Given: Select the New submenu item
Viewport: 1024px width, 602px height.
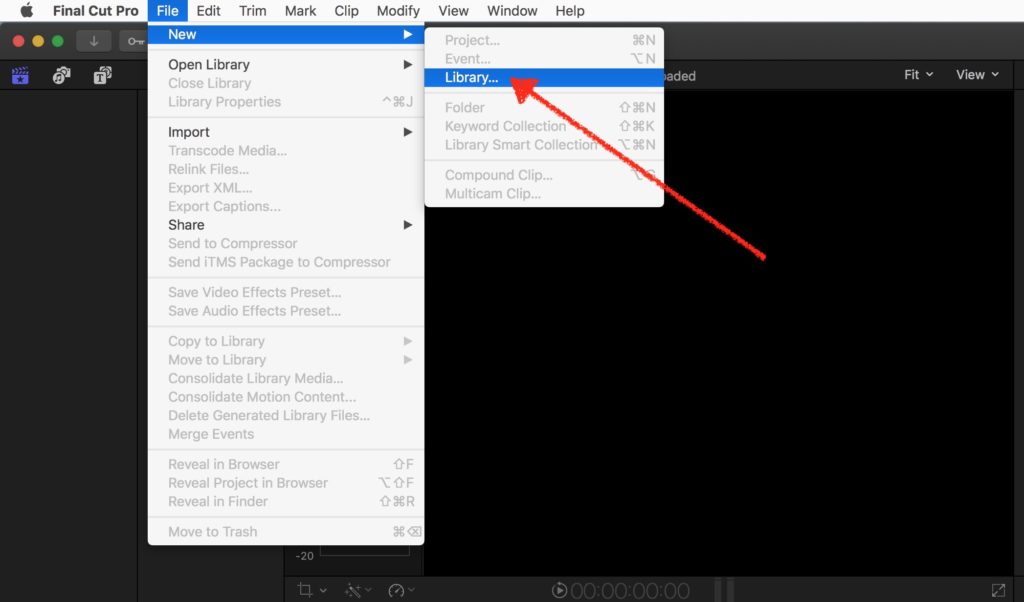Looking at the screenshot, I should coord(286,35).
